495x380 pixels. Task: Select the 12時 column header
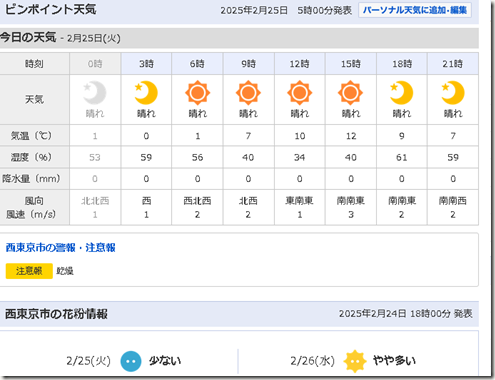[x=300, y=63]
